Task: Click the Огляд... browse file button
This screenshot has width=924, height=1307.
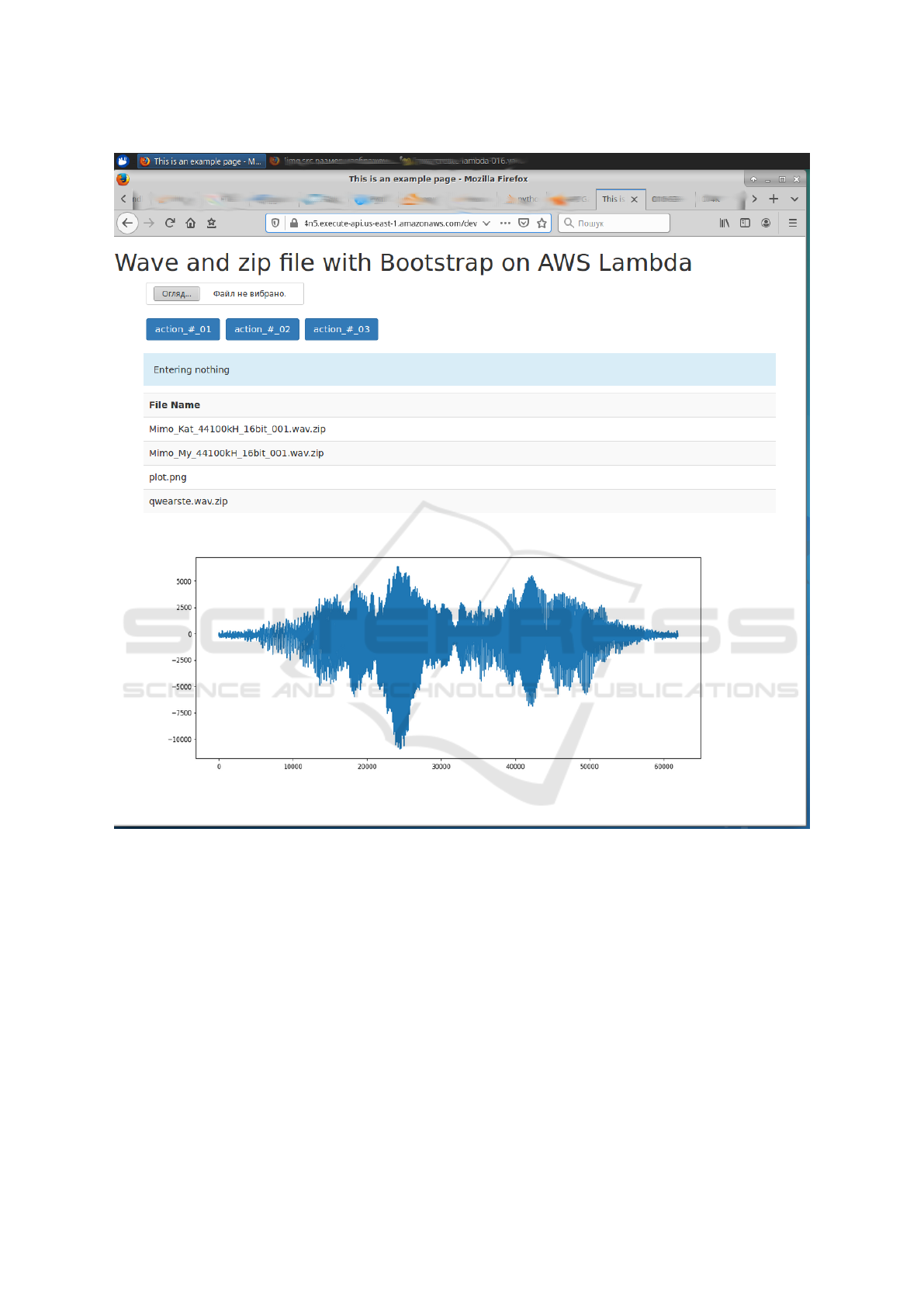Action: pyautogui.click(x=176, y=293)
